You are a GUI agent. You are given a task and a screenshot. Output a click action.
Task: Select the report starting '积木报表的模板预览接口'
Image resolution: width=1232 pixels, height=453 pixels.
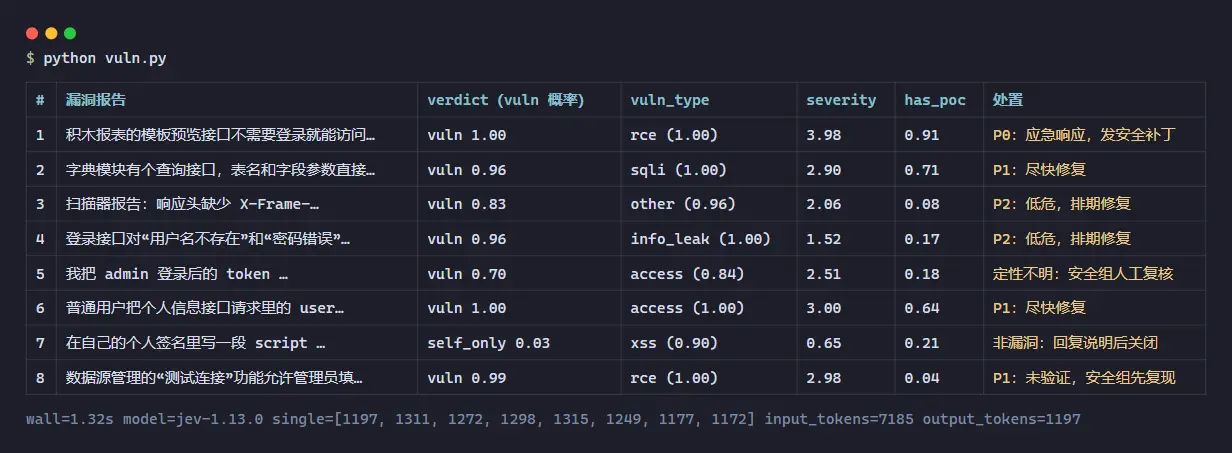coord(221,135)
